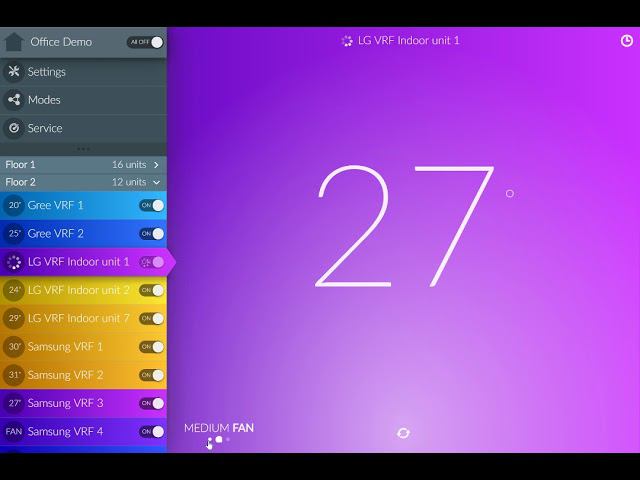This screenshot has height=480, width=640.
Task: Open the Settings gear icon
Action: pos(14,71)
